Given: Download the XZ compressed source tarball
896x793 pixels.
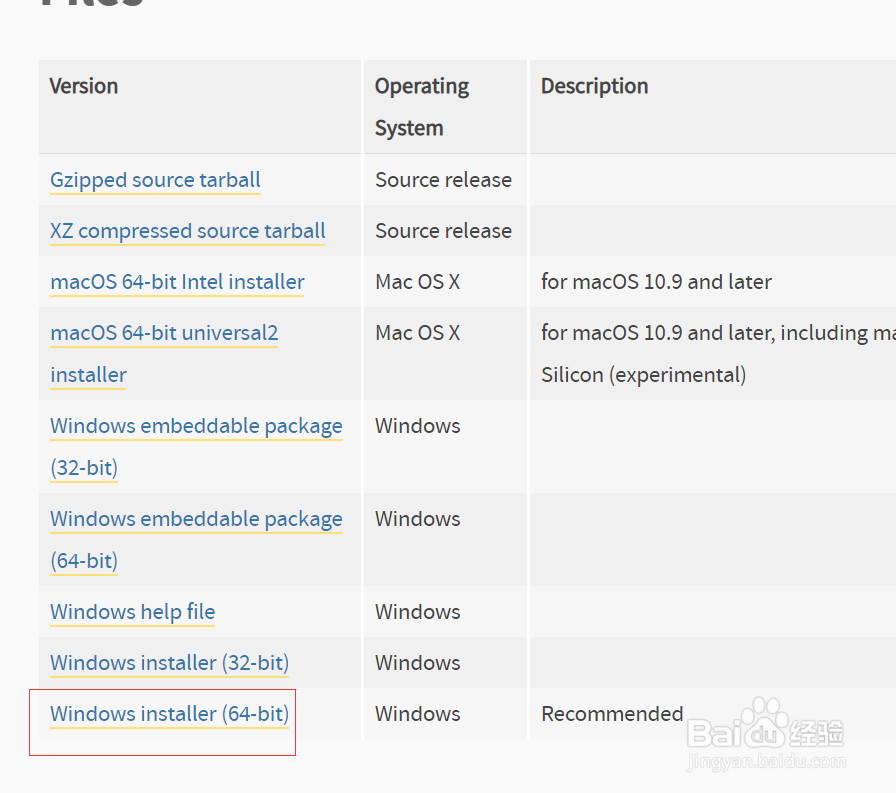Looking at the screenshot, I should 187,230.
